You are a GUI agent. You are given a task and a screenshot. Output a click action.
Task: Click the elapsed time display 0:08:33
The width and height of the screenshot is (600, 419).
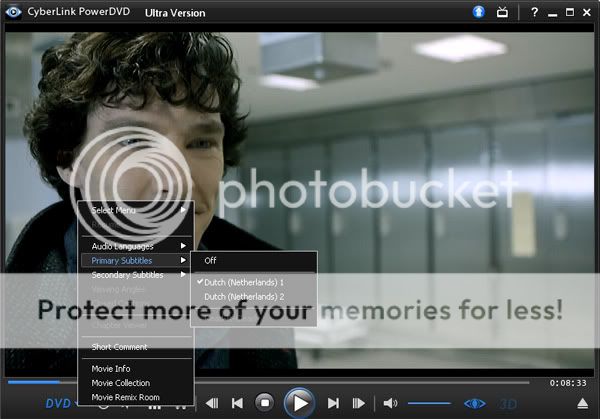[568, 383]
